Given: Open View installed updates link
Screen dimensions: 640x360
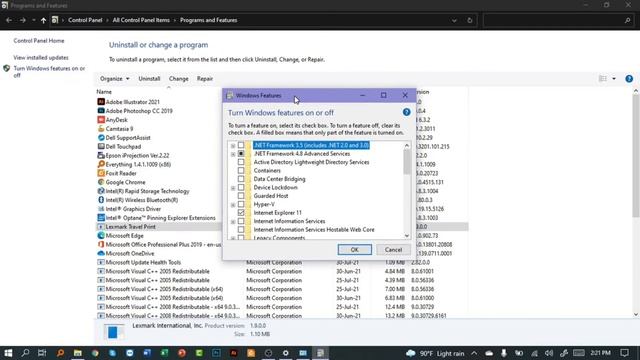Looking at the screenshot, I should 41,58.
